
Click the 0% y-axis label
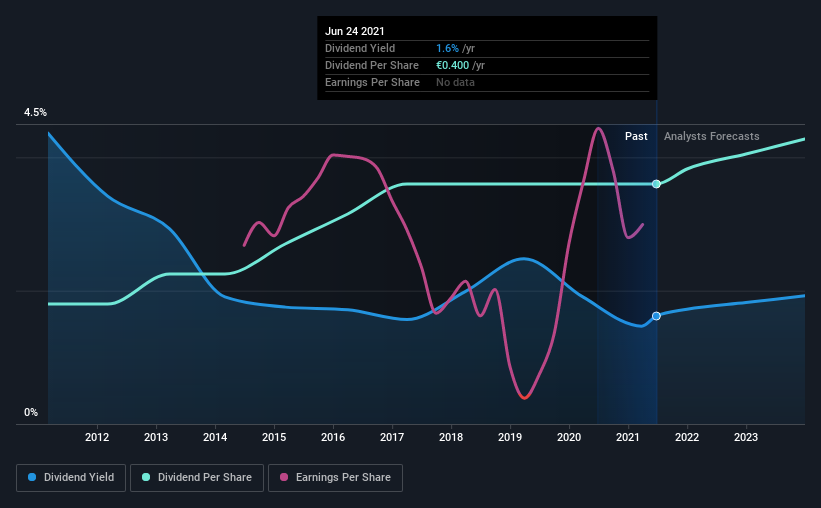pyautogui.click(x=31, y=413)
